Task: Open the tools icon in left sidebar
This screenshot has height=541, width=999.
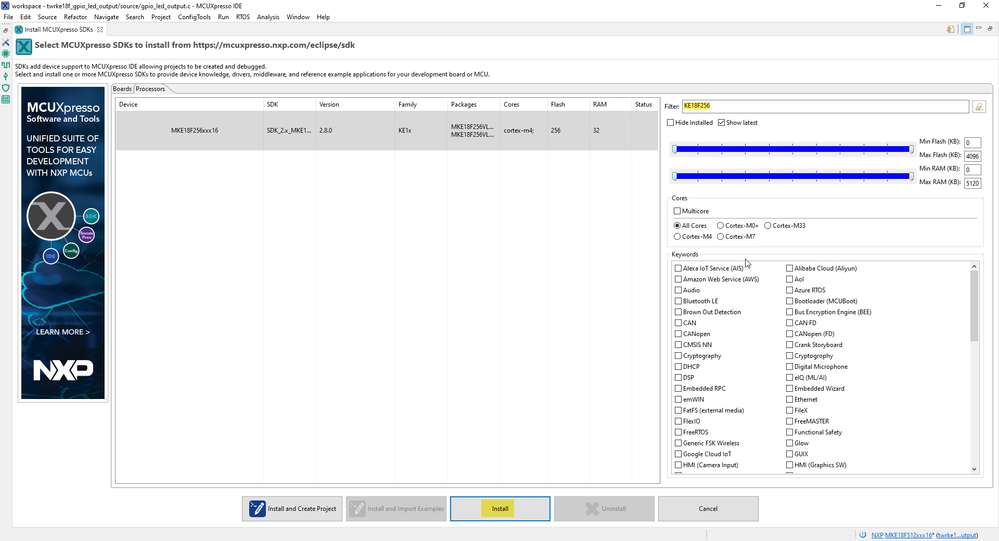Action: (x=6, y=42)
